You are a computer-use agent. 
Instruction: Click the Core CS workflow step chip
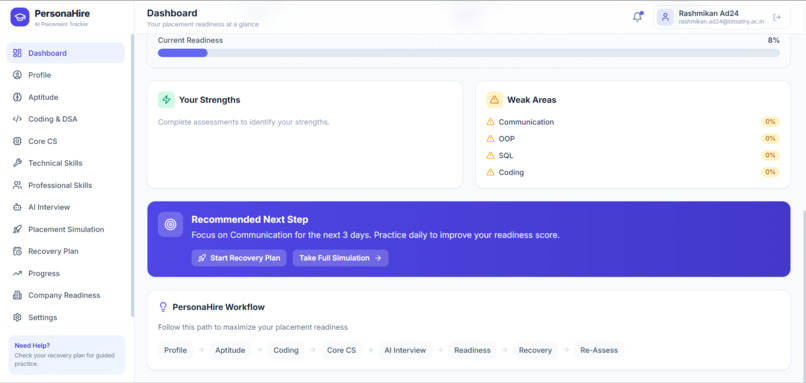tap(341, 350)
